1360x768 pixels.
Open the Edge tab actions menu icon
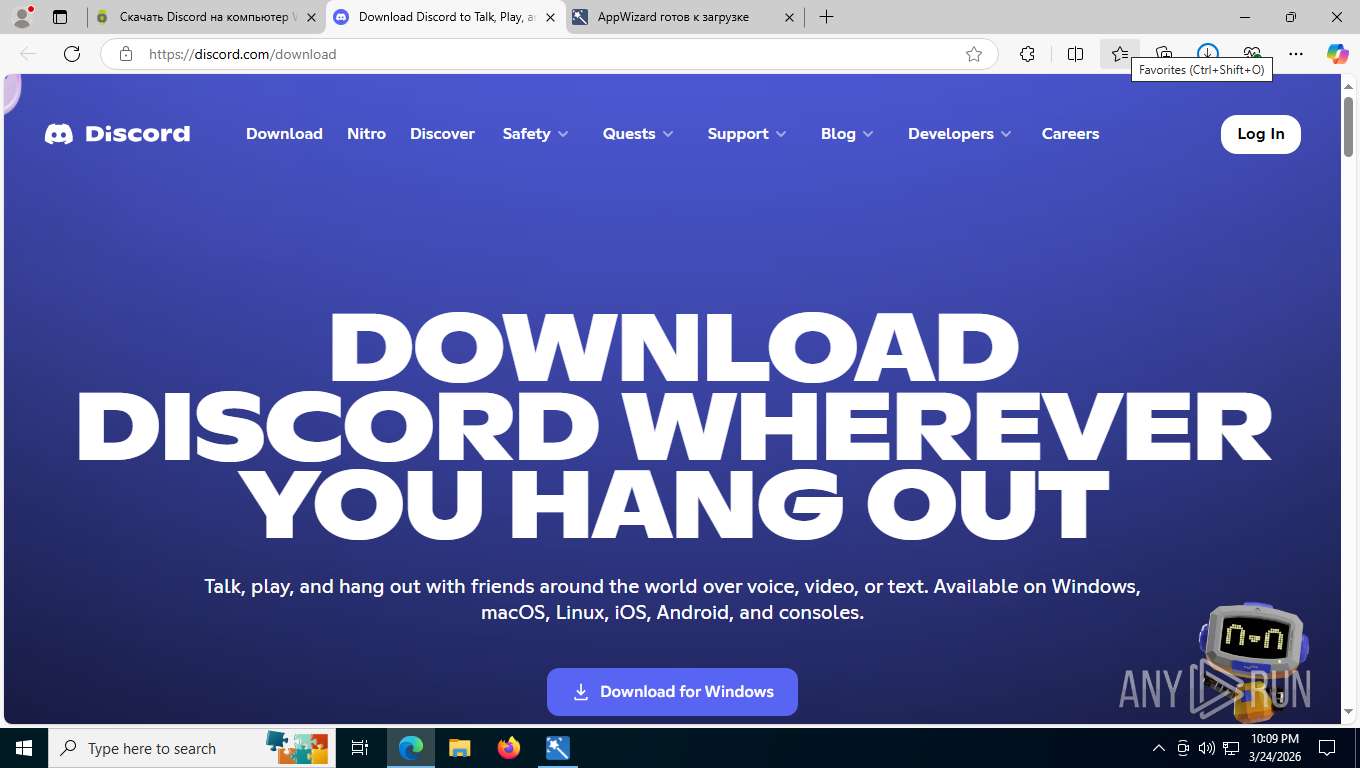60,17
